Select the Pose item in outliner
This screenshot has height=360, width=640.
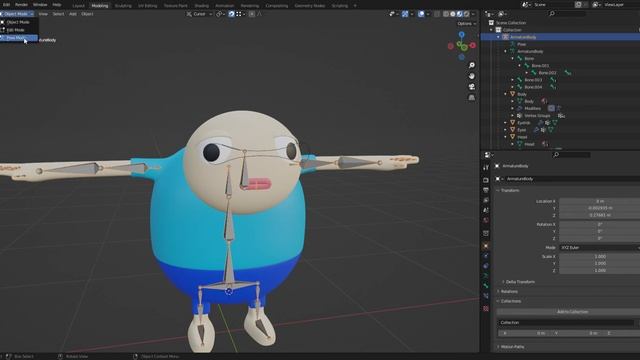pyautogui.click(x=521, y=44)
